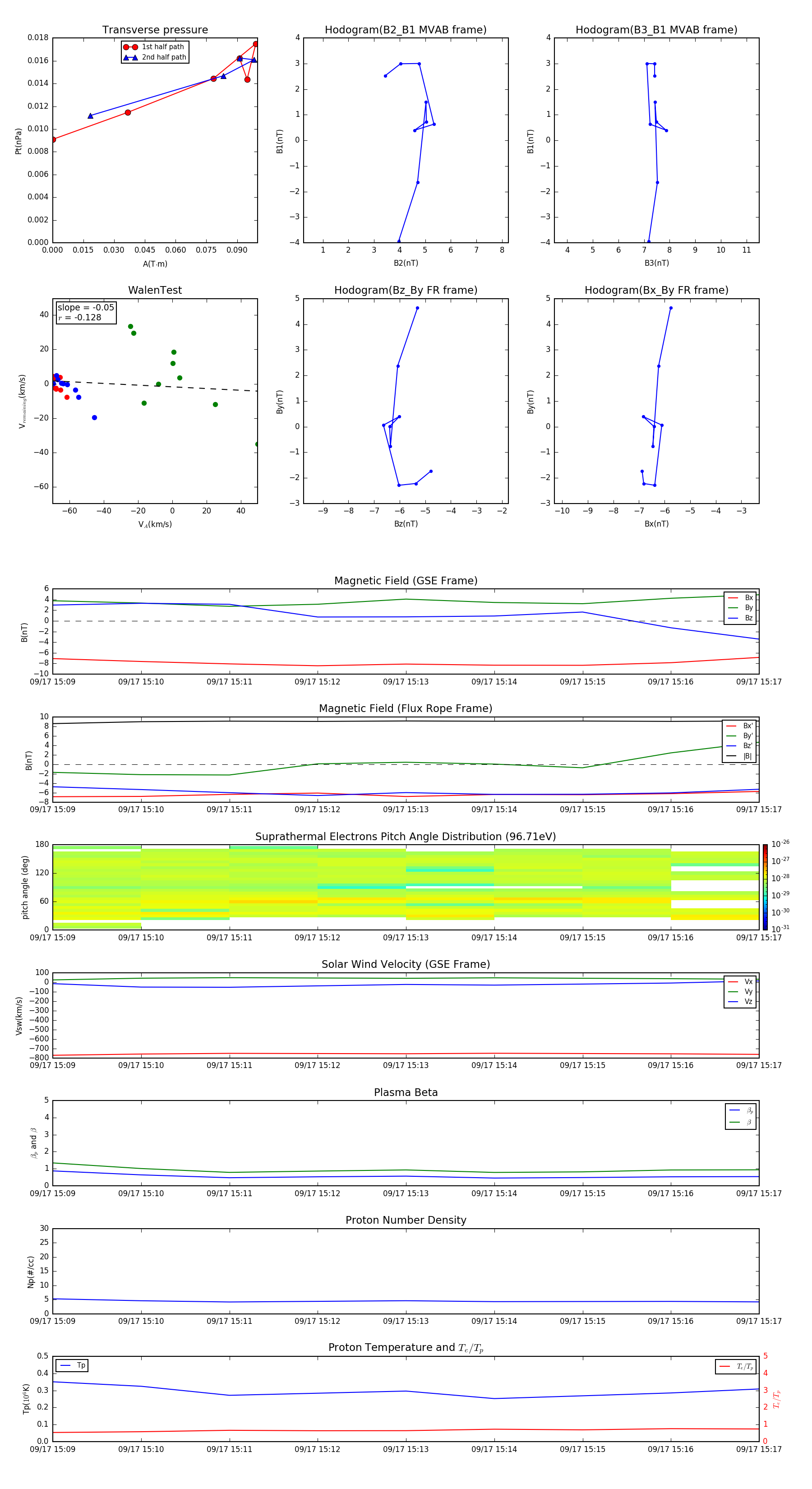812x1489 pixels.
Task: Click the "B2(nT)" x-axis label
Action: (x=406, y=263)
